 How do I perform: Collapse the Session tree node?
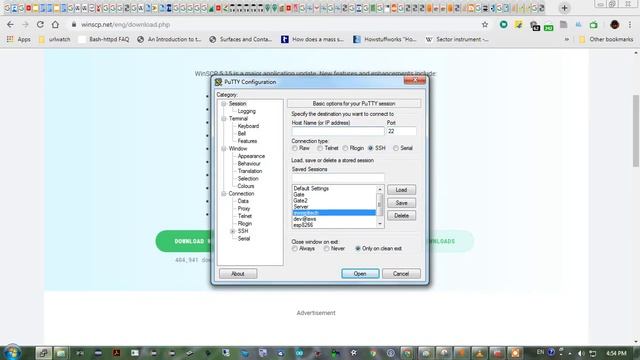click(224, 104)
